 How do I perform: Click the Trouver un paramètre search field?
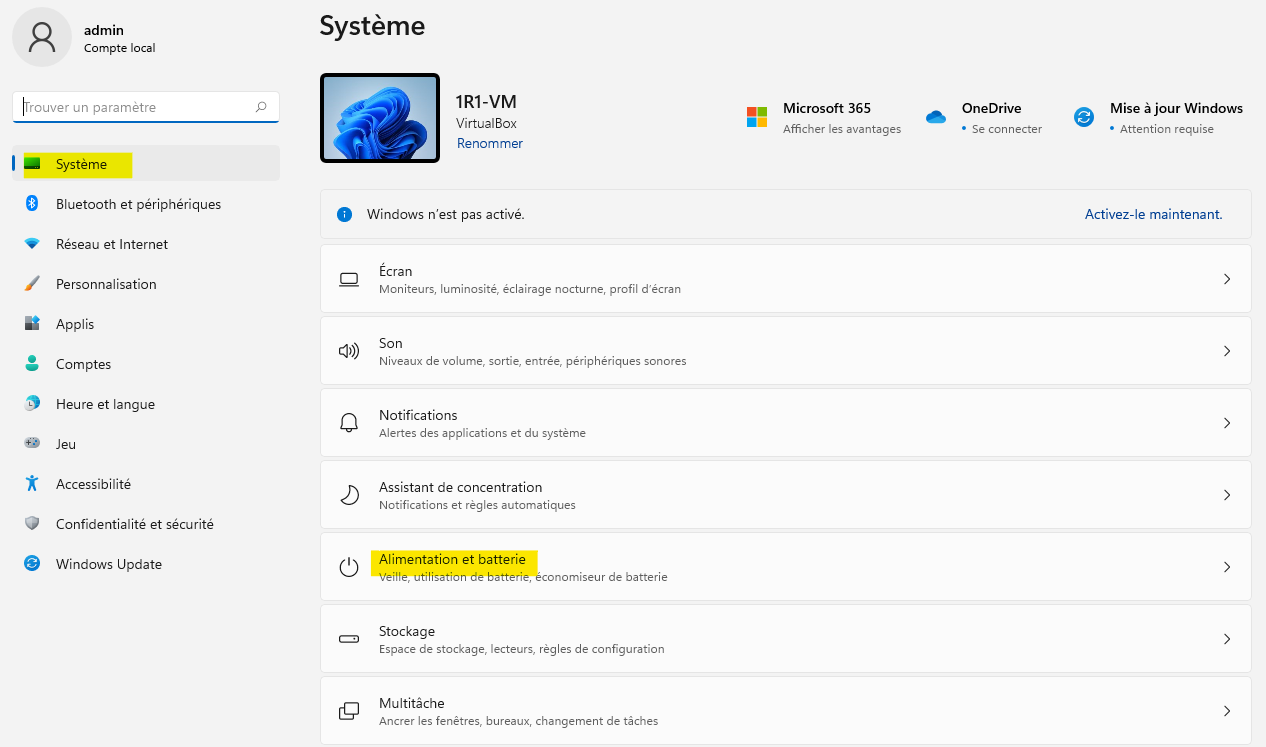point(135,107)
